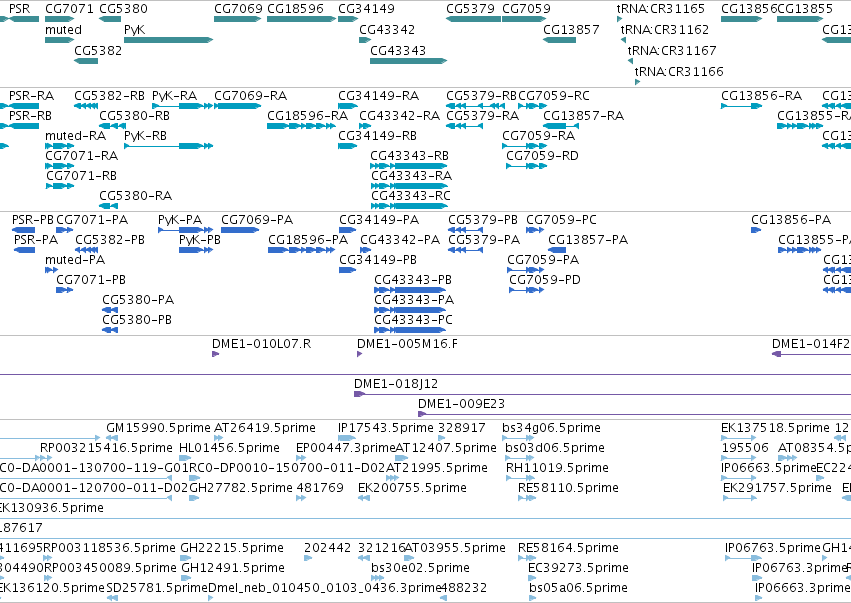Select protein CG43343-PB
The image size is (851, 603).
click(x=410, y=290)
